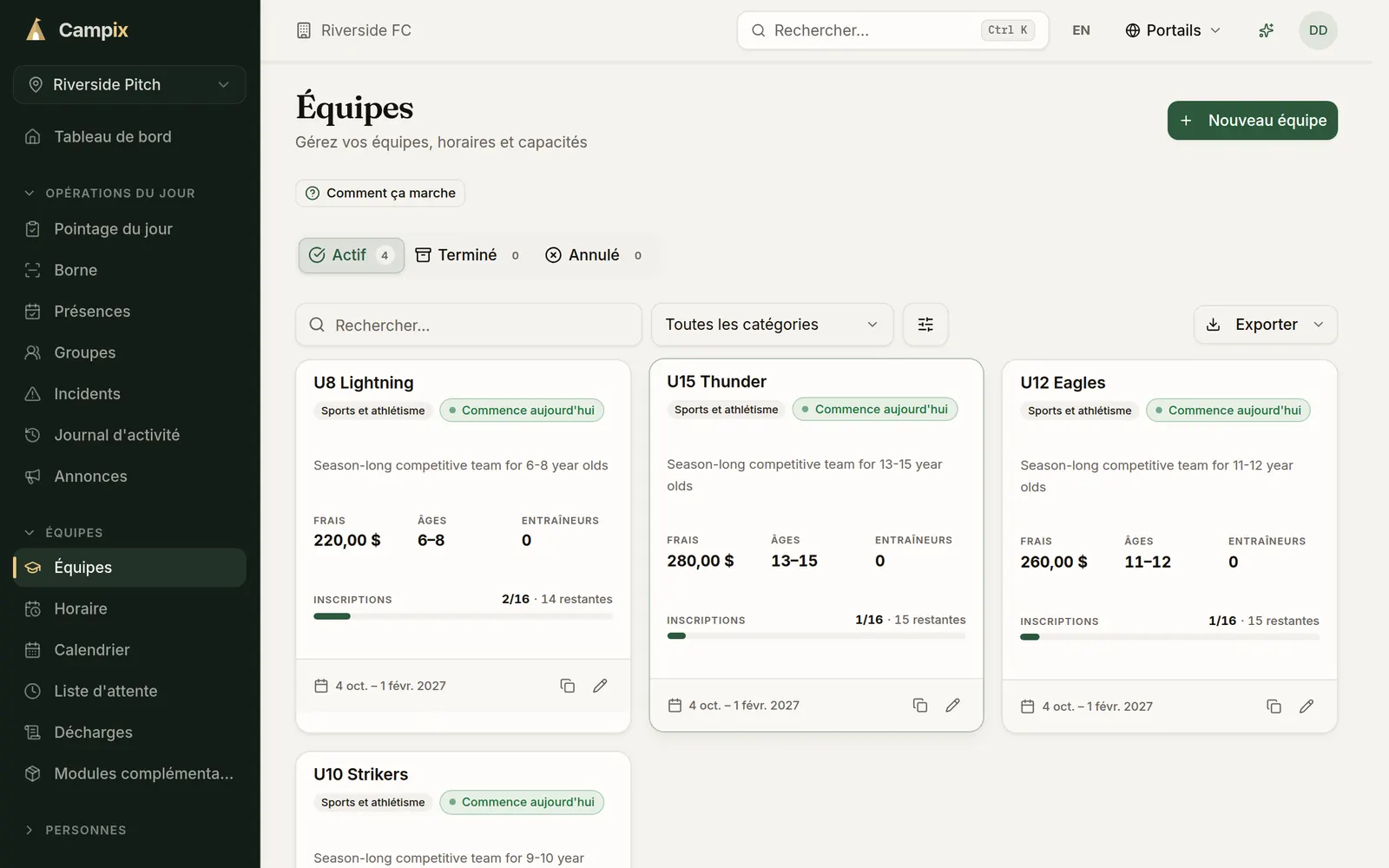Open Groupes in sidebar
The height and width of the screenshot is (868, 1389).
pyautogui.click(x=130, y=352)
